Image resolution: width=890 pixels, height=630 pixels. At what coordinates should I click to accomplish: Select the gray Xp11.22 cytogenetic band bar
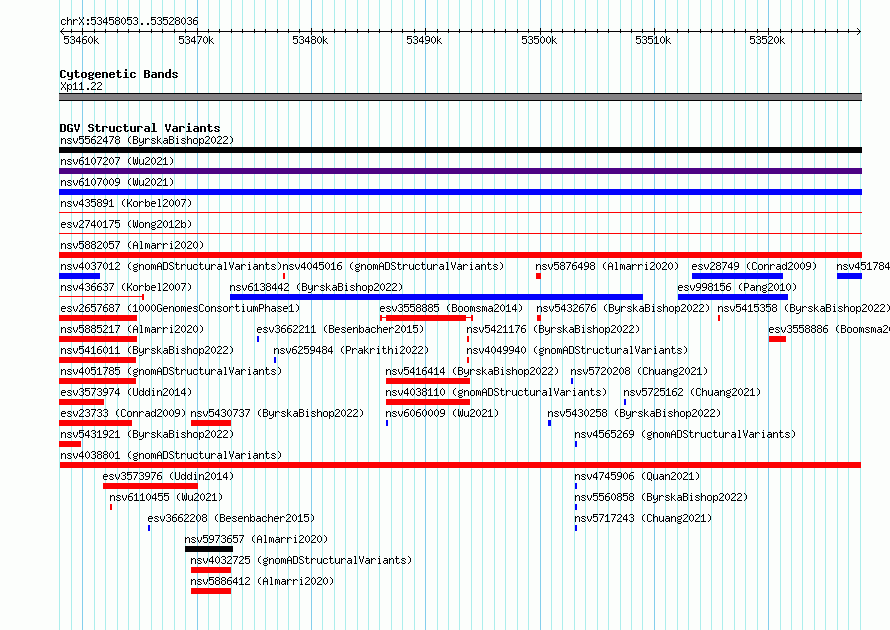tap(460, 97)
